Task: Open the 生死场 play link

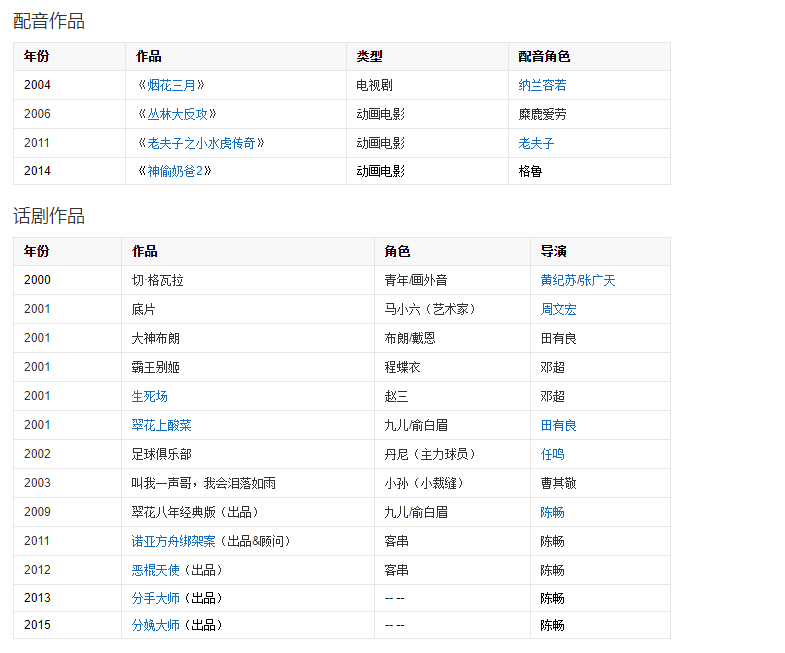Action: [150, 396]
